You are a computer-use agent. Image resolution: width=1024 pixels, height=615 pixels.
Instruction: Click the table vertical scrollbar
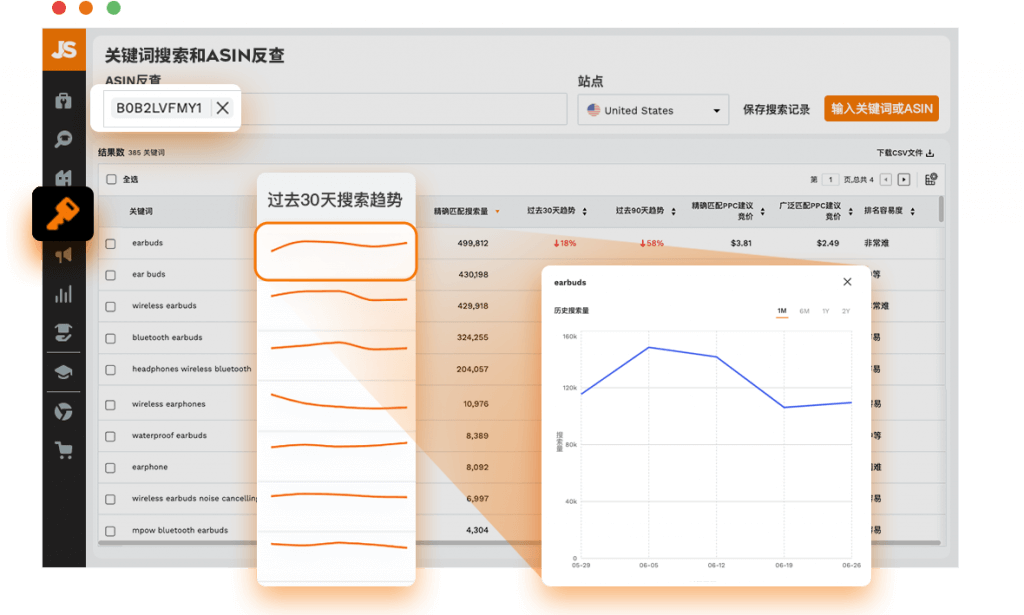(x=941, y=209)
